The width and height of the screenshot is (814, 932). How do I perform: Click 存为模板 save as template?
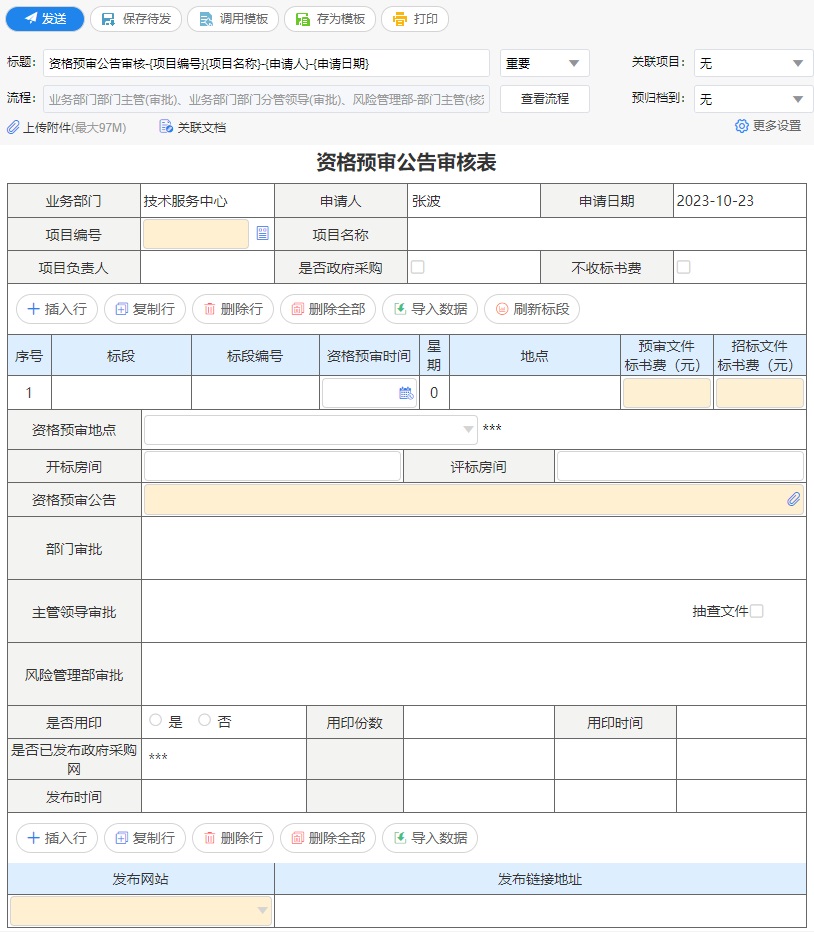pyautogui.click(x=331, y=19)
